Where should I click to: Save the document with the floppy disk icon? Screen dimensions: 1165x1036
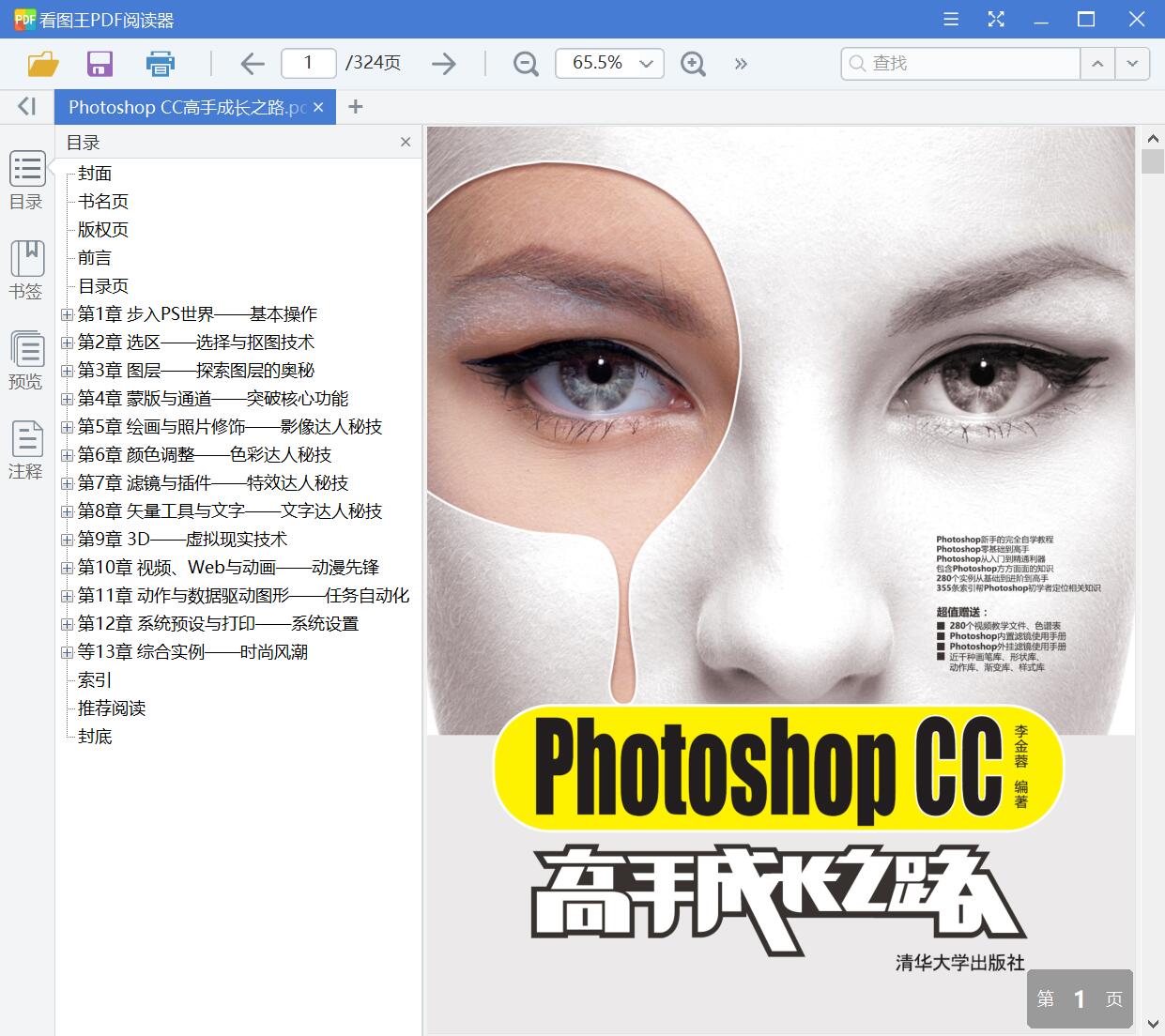pos(100,63)
